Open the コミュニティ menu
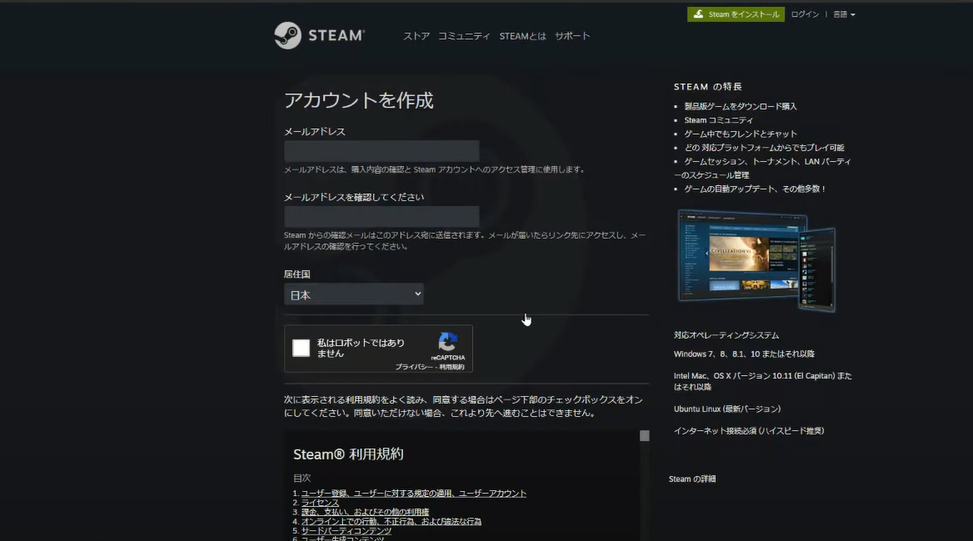Screen dimensions: 973x541 (464, 36)
